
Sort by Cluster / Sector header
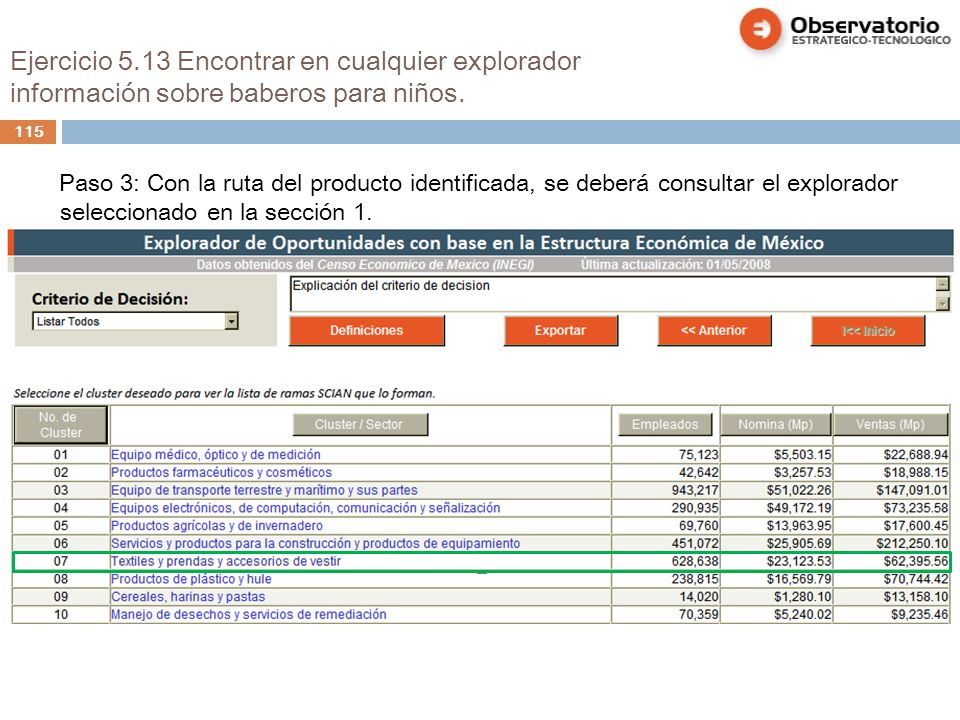(360, 424)
